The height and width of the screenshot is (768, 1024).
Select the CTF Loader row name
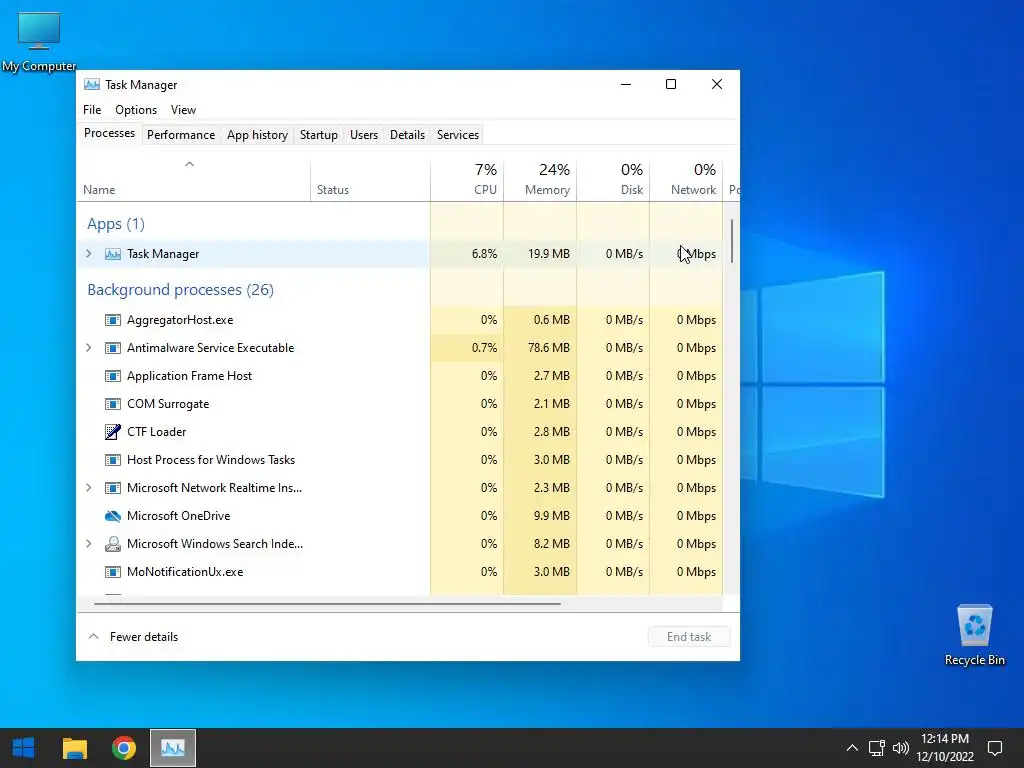pos(157,432)
